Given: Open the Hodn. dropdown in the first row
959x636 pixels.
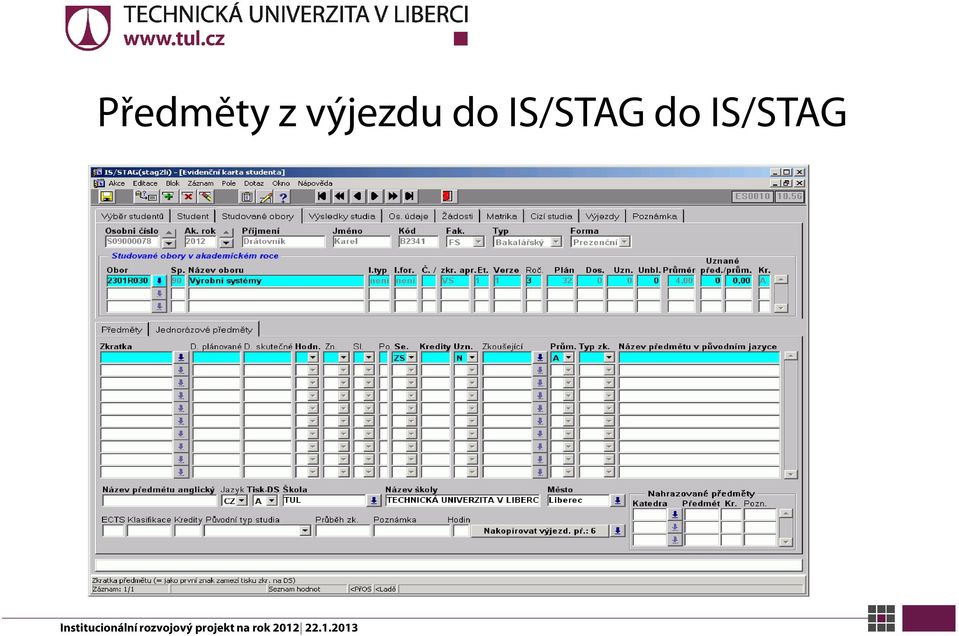Looking at the screenshot, I should [313, 358].
